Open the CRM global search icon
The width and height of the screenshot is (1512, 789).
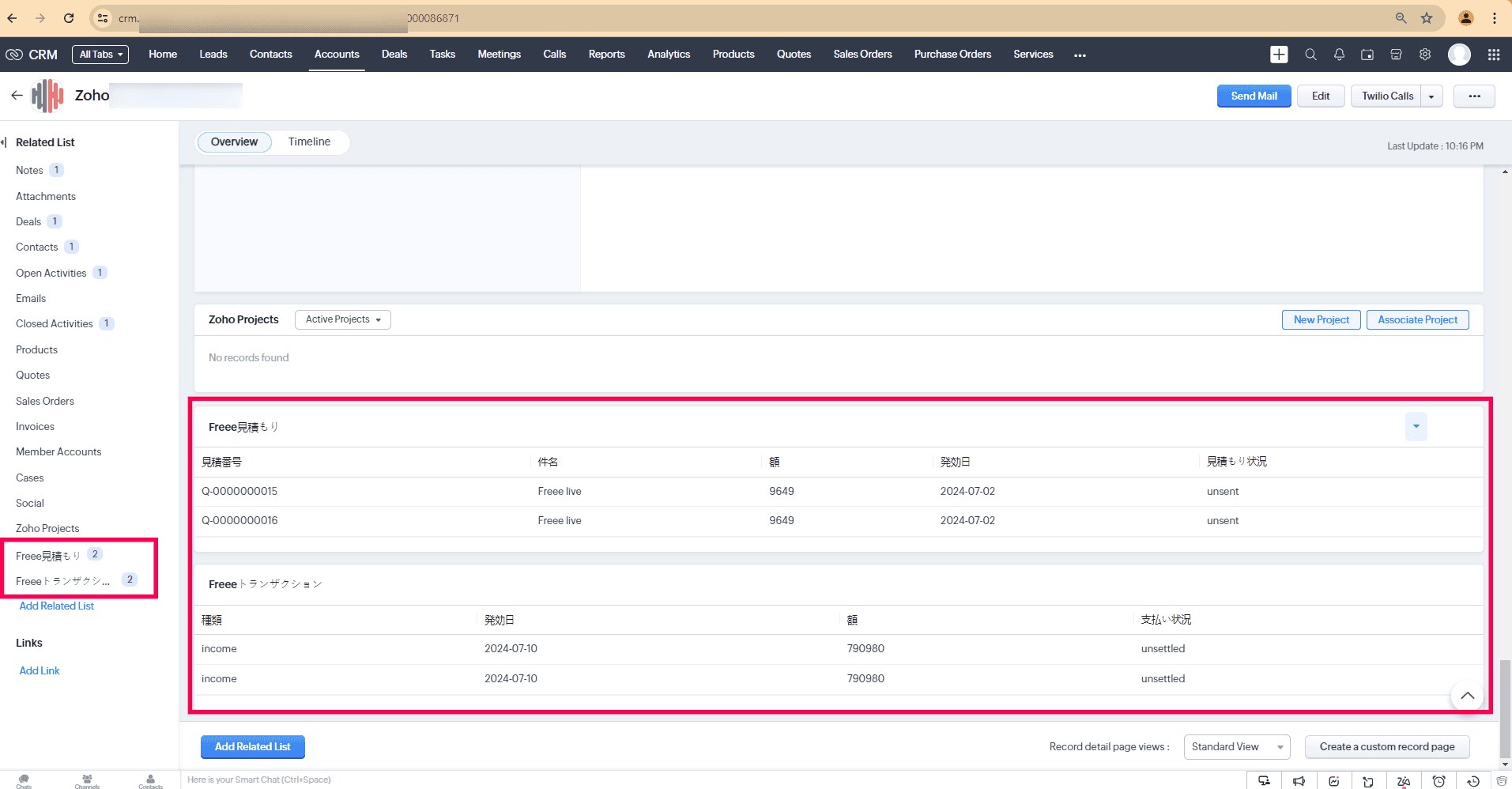(1310, 55)
